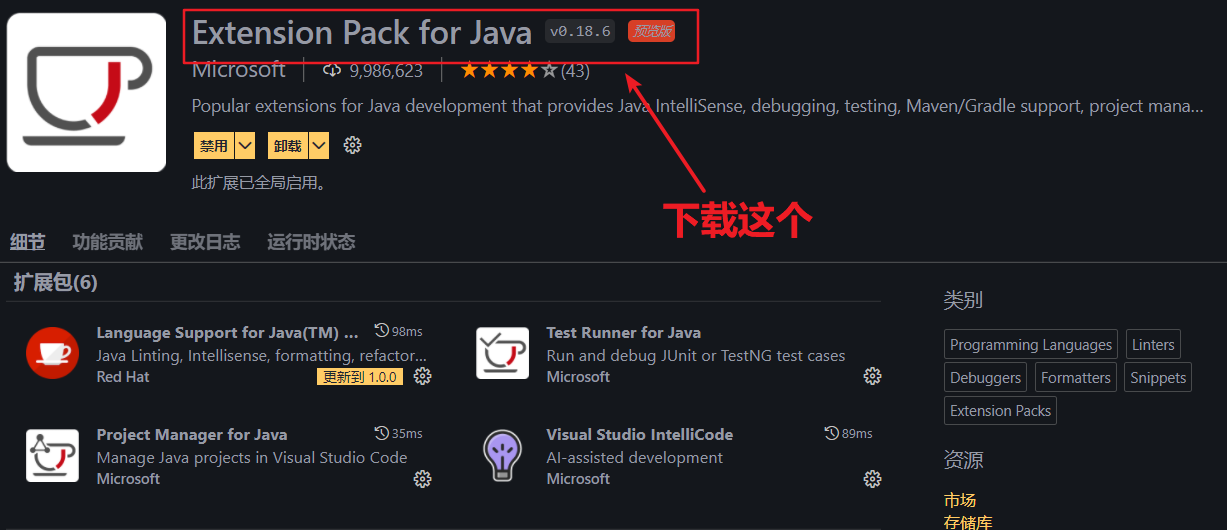
Task: Open gear for Language Support for Java
Action: pyautogui.click(x=423, y=376)
